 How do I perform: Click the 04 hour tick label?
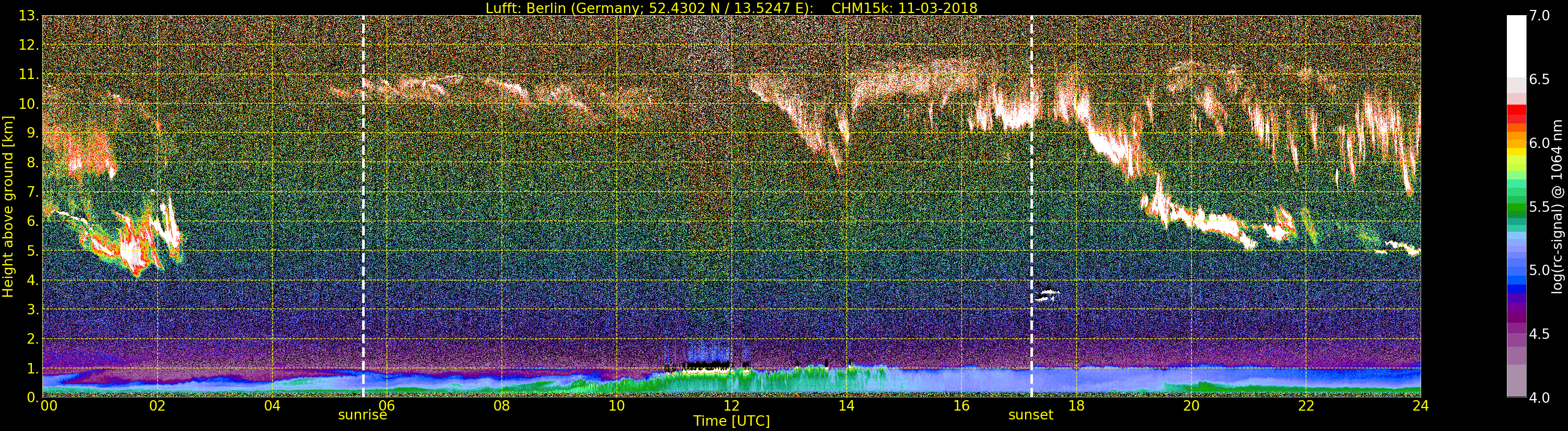[x=272, y=406]
